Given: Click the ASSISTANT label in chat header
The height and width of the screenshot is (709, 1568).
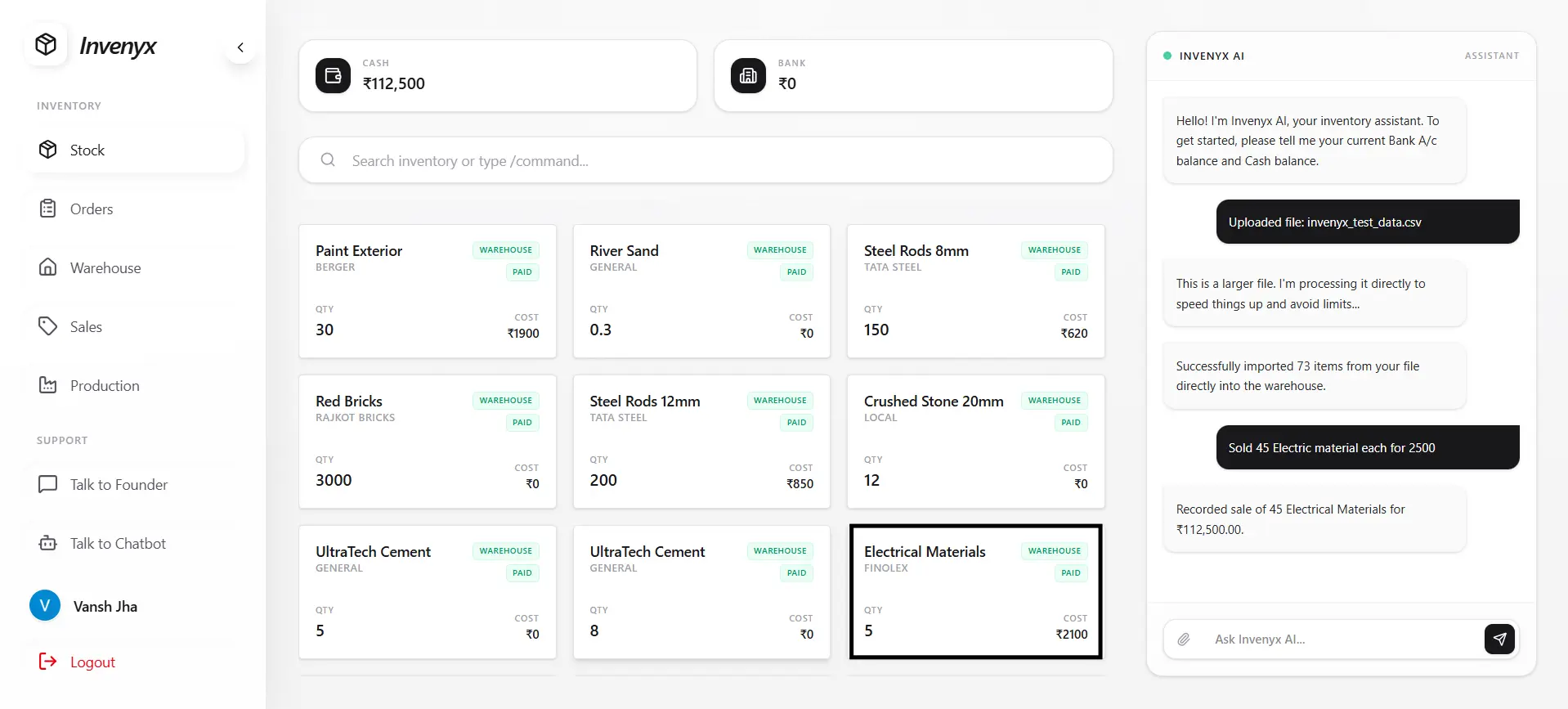Looking at the screenshot, I should [x=1492, y=56].
